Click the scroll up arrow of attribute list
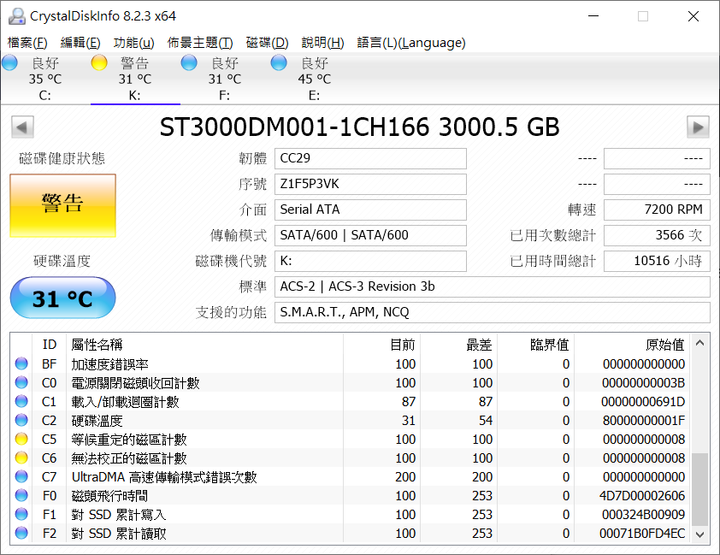The width and height of the screenshot is (720, 555). tap(700, 343)
